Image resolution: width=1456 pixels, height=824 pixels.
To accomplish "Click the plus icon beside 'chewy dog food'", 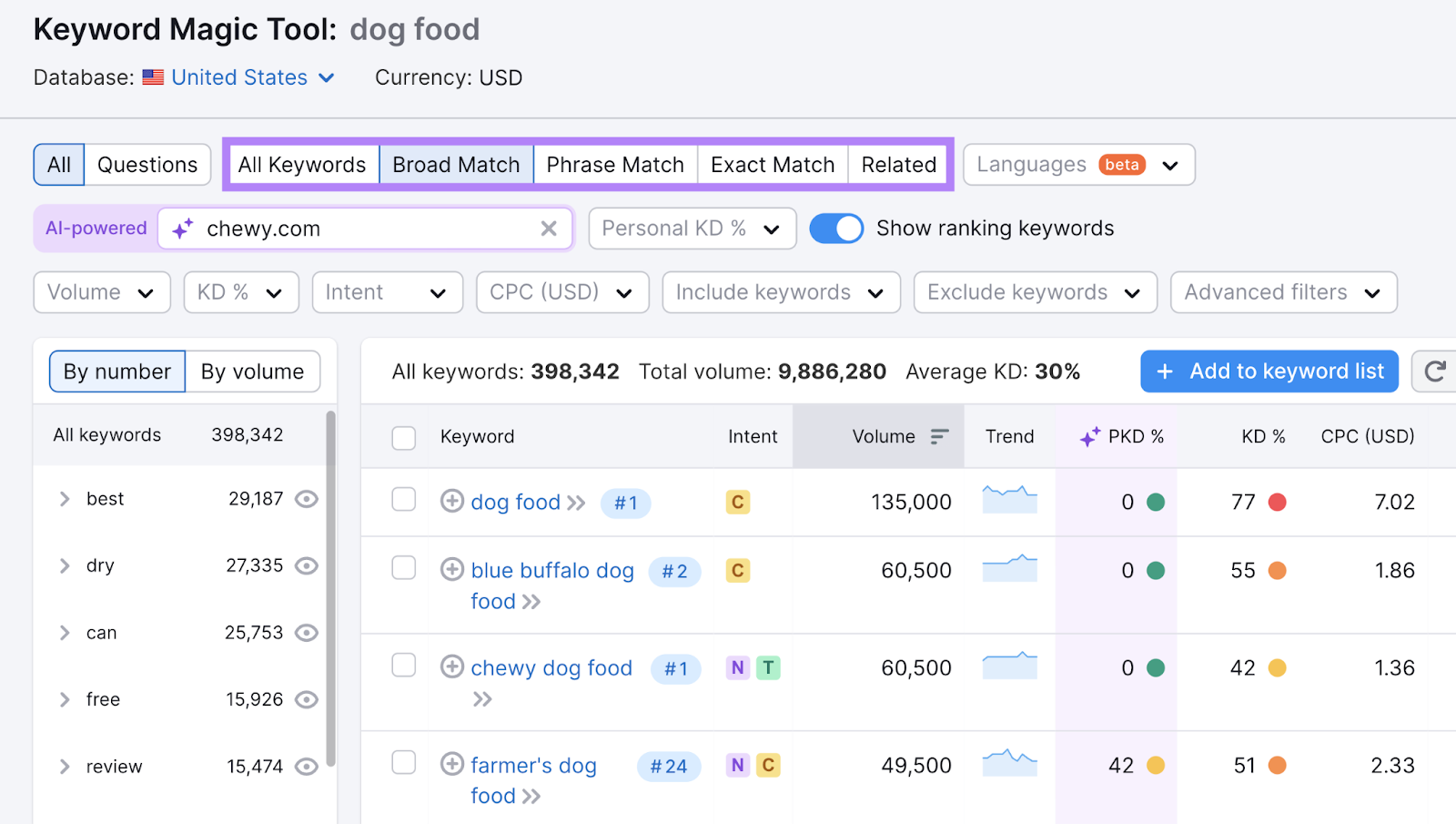I will coord(452,667).
